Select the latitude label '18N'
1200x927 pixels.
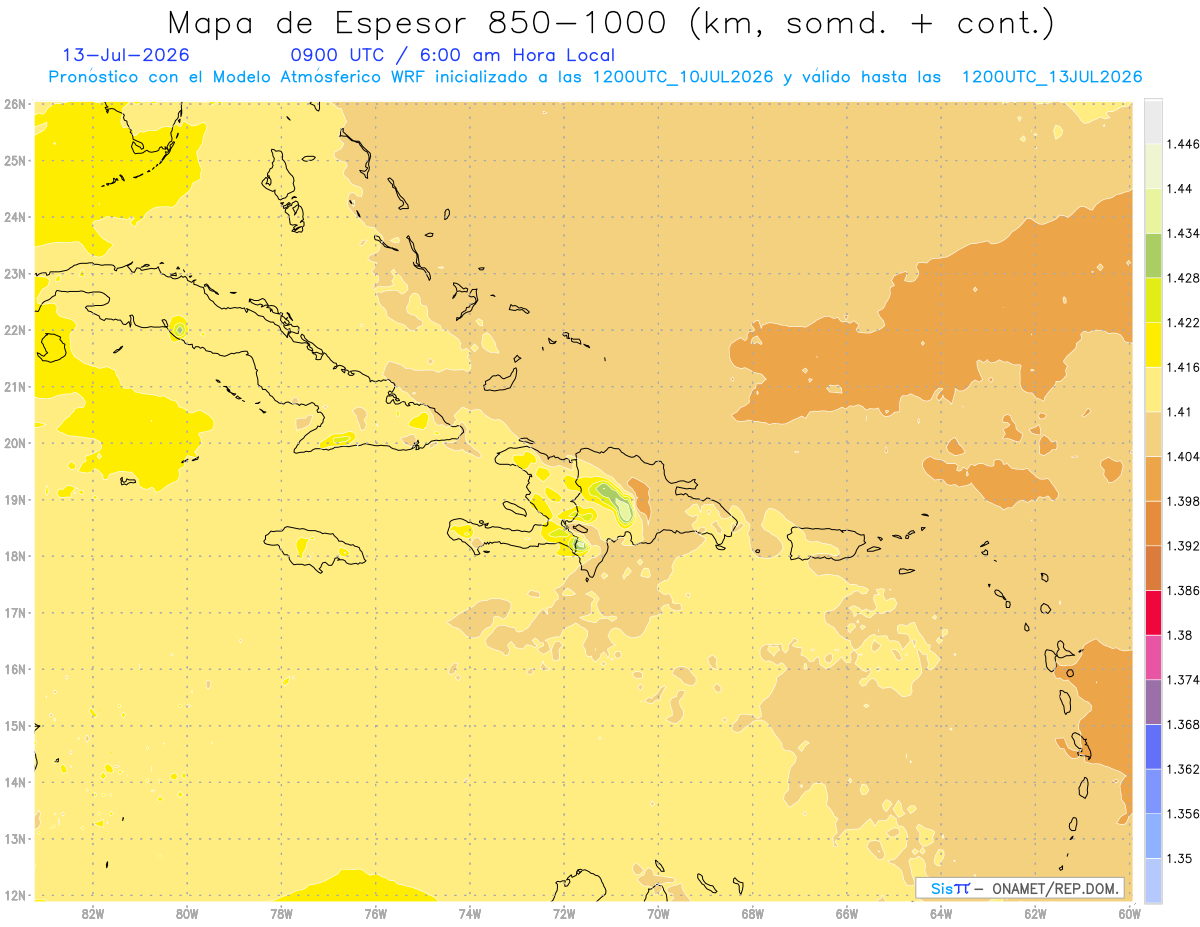point(14,556)
